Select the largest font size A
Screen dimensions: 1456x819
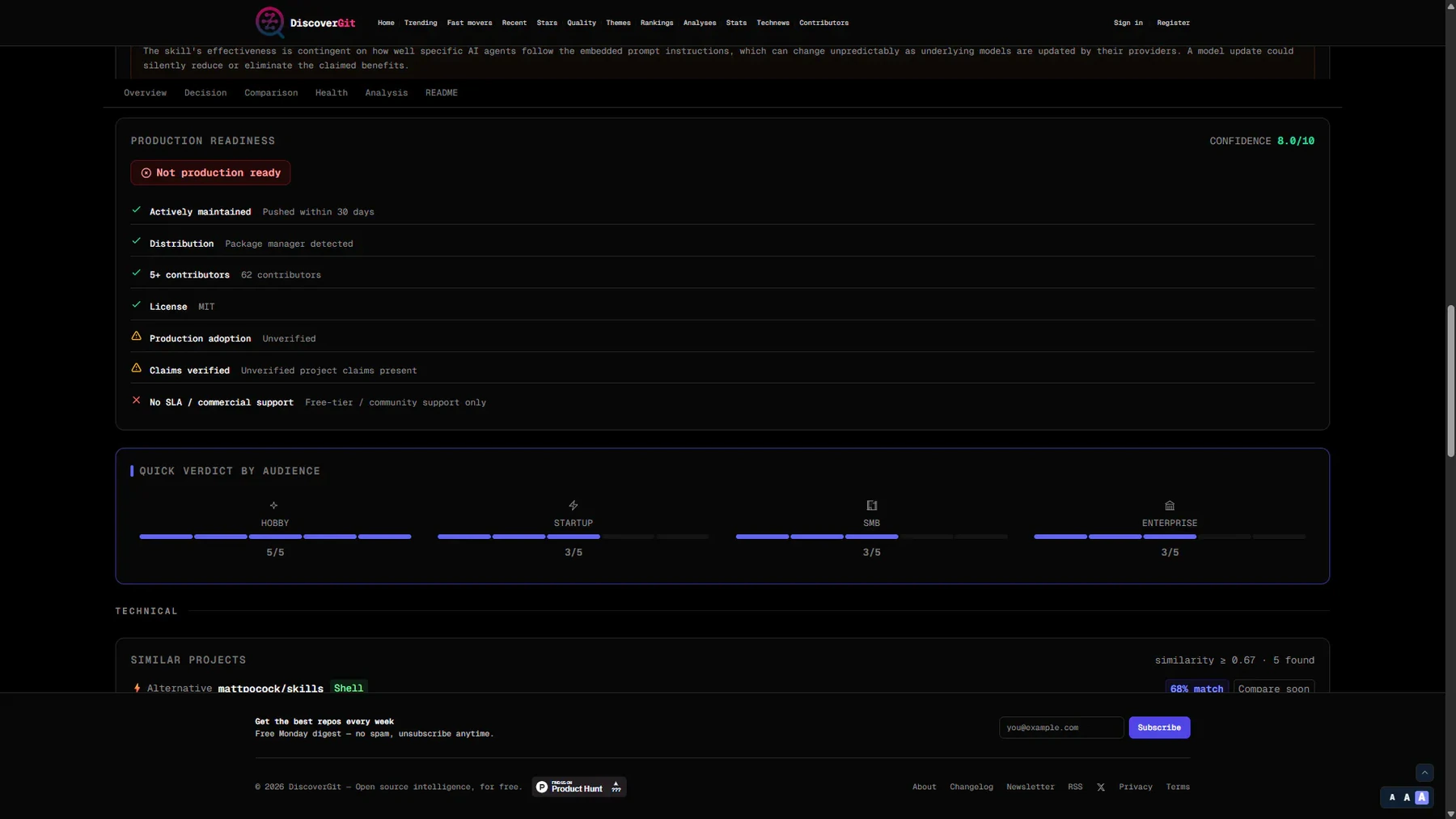[x=1421, y=797]
